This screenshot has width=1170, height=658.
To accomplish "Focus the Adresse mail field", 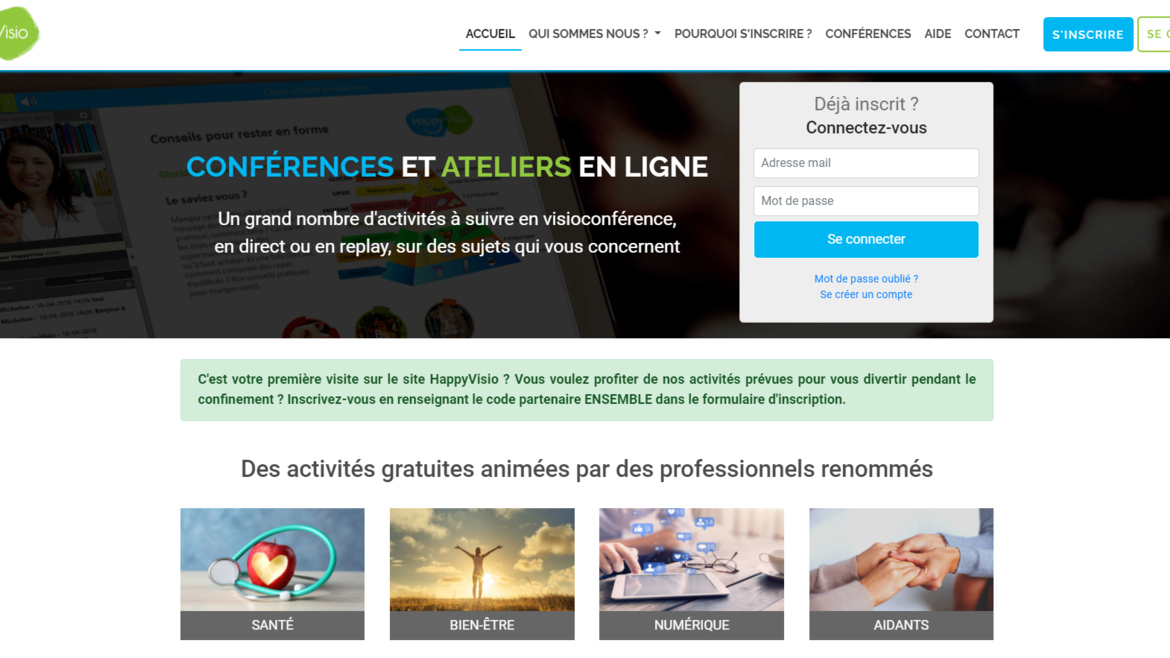I will (x=866, y=163).
